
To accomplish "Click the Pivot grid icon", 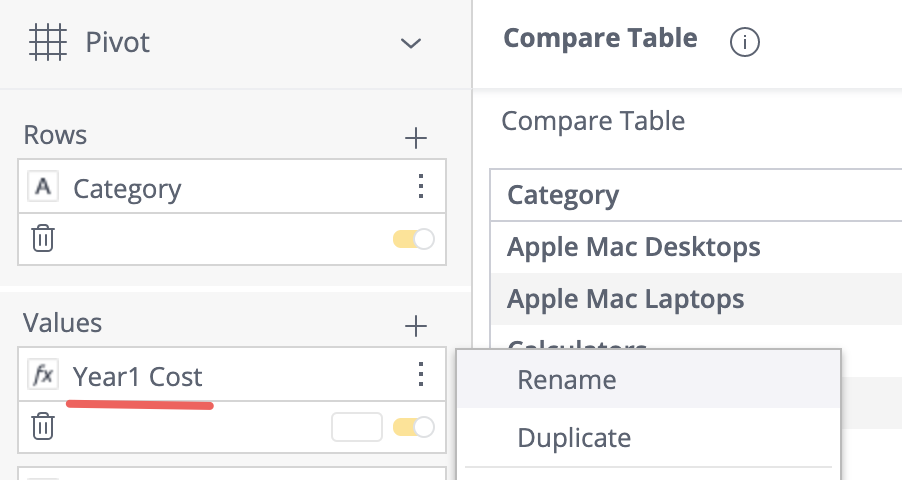I will [48, 42].
